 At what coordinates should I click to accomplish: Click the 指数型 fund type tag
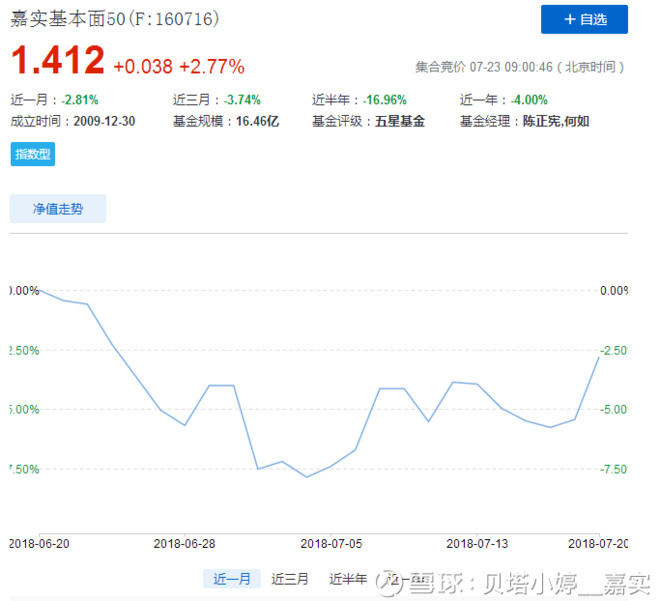click(x=33, y=154)
